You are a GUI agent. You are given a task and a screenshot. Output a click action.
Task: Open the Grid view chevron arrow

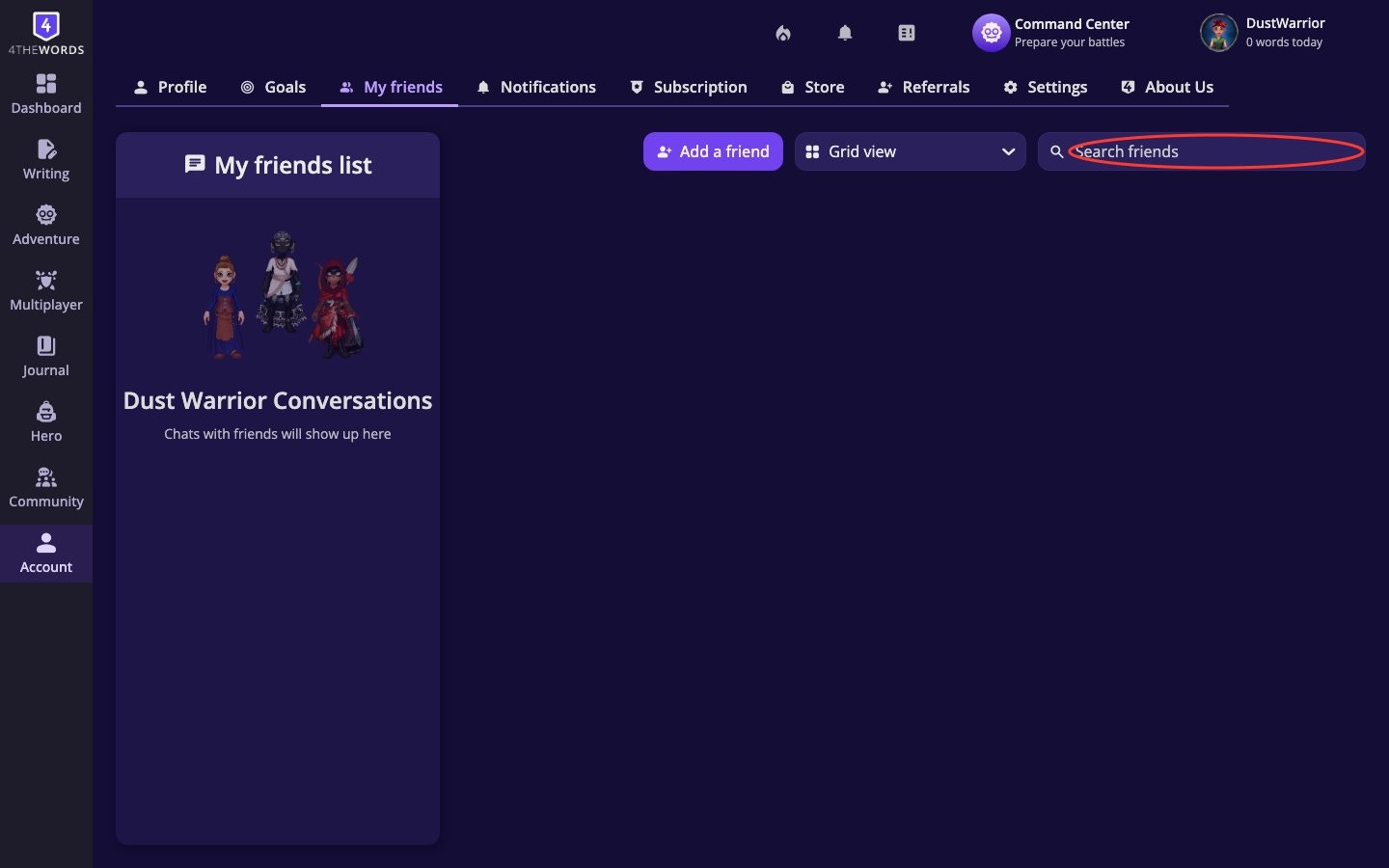1008,151
